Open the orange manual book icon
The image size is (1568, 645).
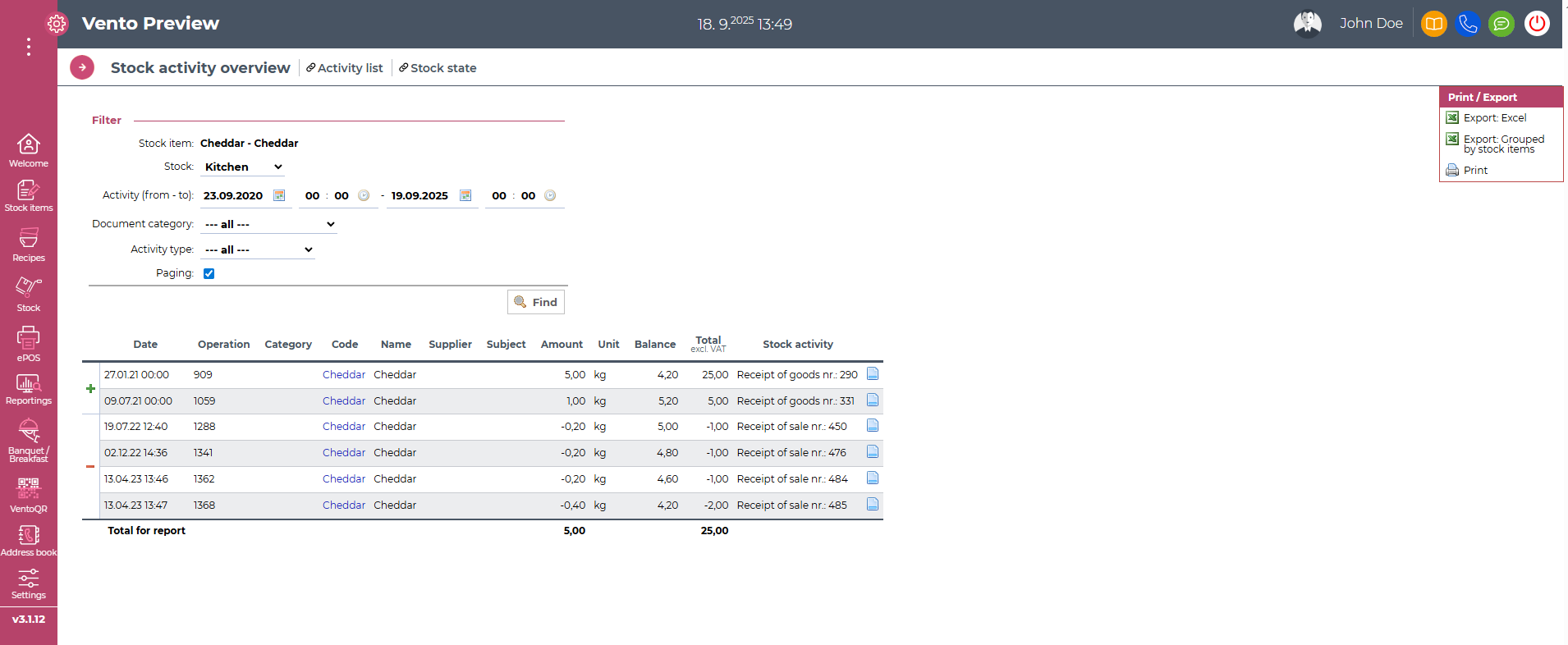[1433, 24]
